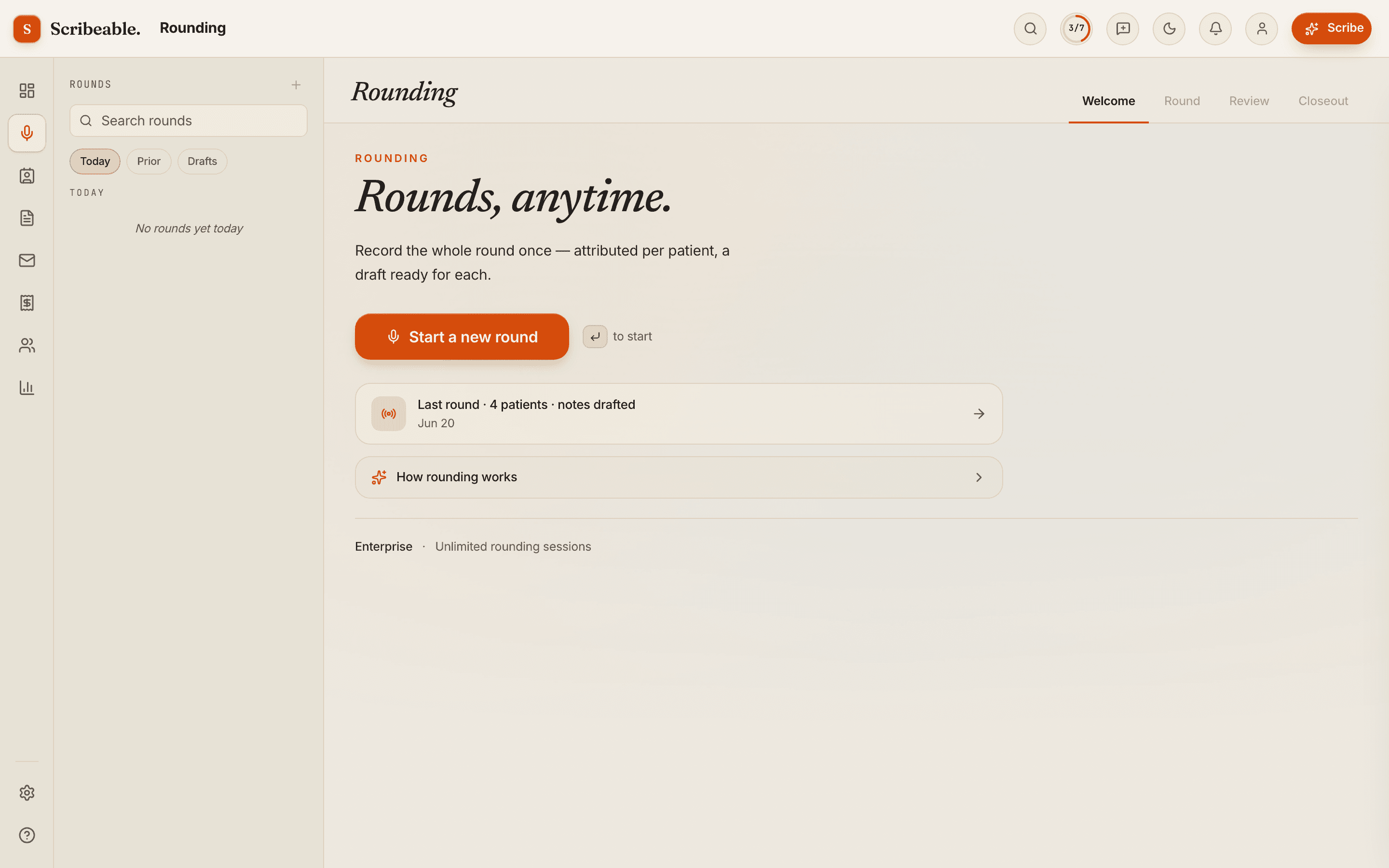This screenshot has height=868, width=1389.
Task: Click the Enterprise plan label
Action: click(x=383, y=546)
